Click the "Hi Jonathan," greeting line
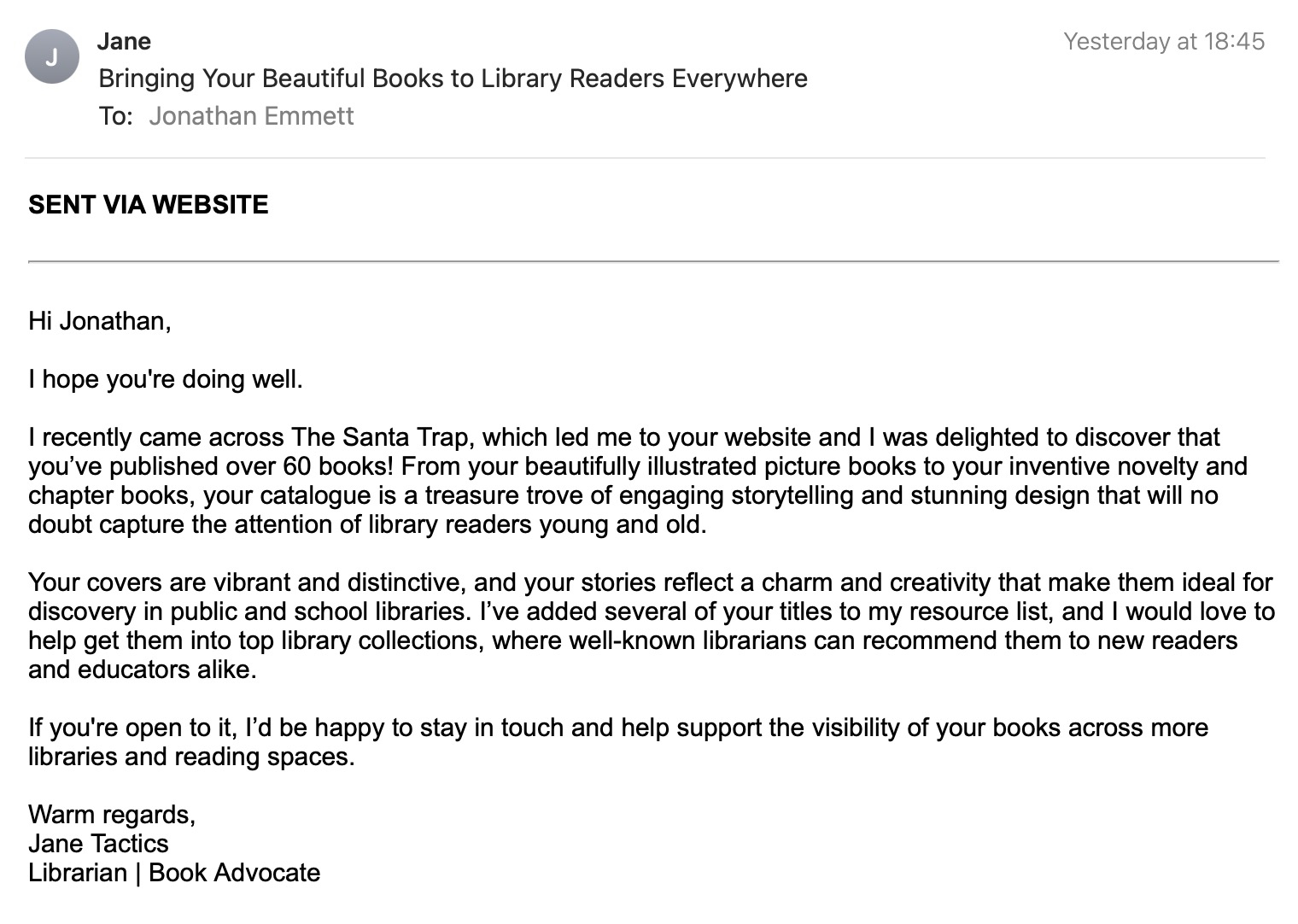The height and width of the screenshot is (924, 1298). pyautogui.click(x=100, y=321)
